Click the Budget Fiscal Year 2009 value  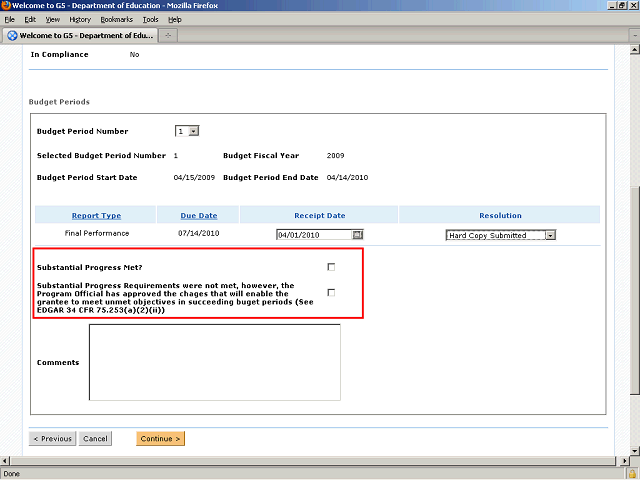click(336, 156)
